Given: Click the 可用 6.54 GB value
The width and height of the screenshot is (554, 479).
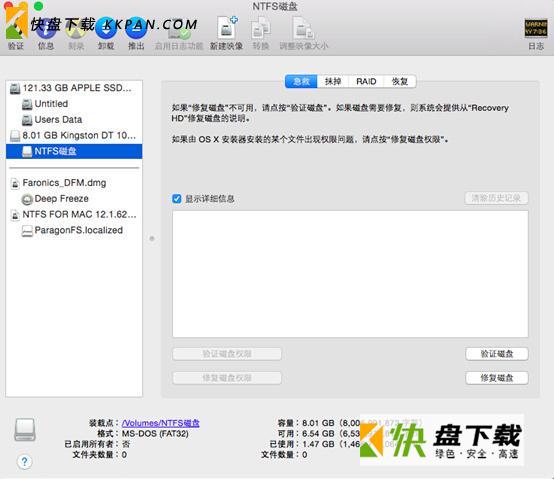Looking at the screenshot, I should 318,433.
